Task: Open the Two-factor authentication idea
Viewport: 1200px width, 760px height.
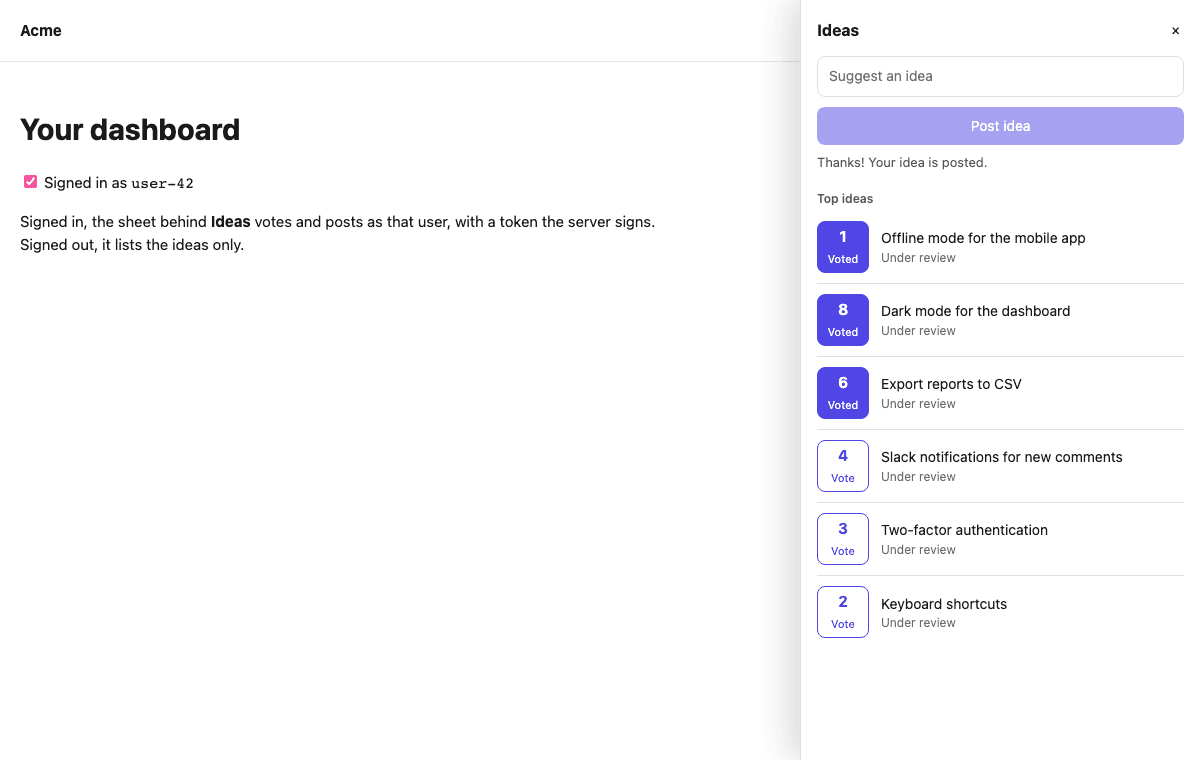Action: pos(964,530)
